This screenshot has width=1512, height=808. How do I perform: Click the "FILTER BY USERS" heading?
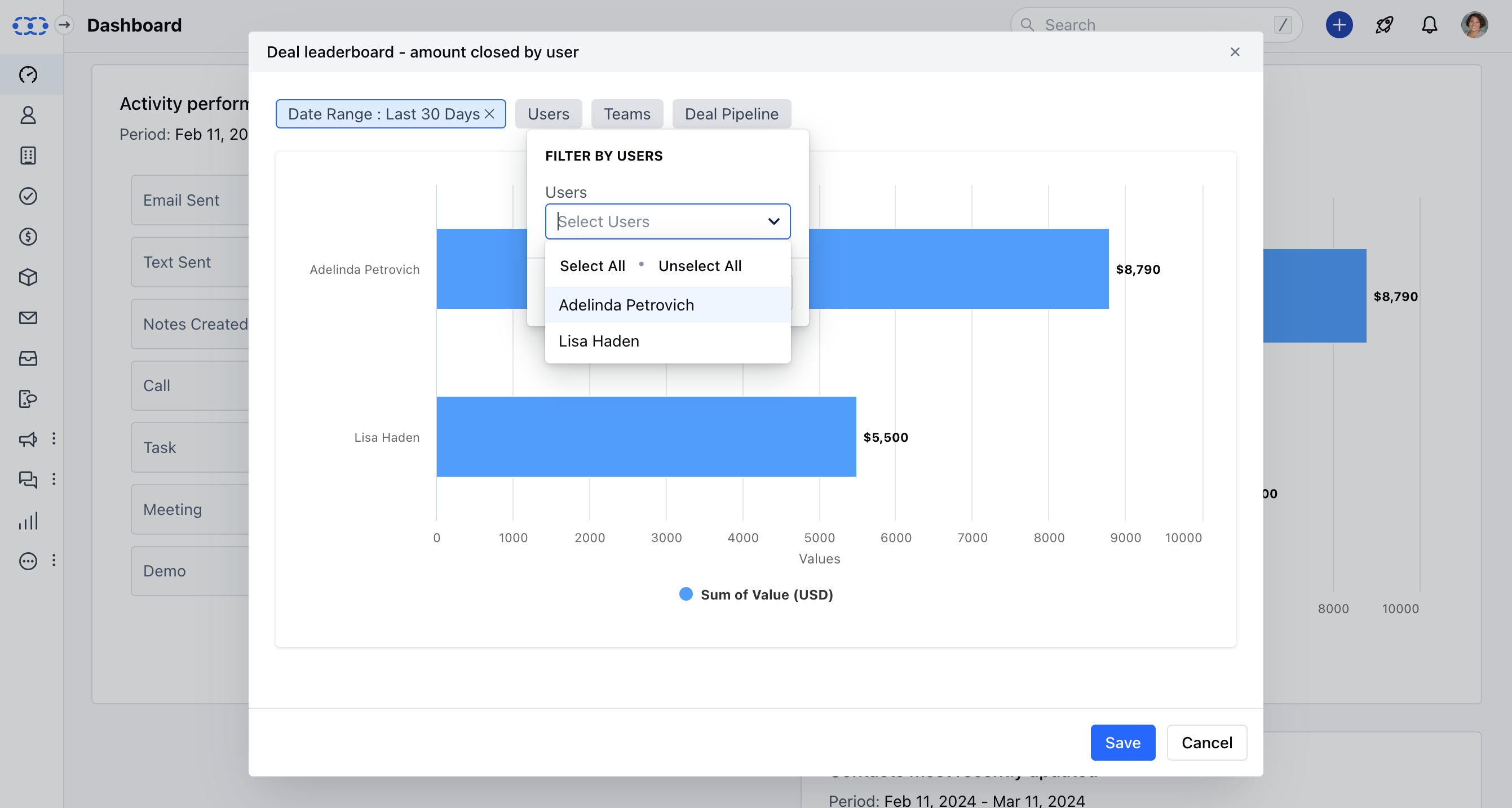603,156
